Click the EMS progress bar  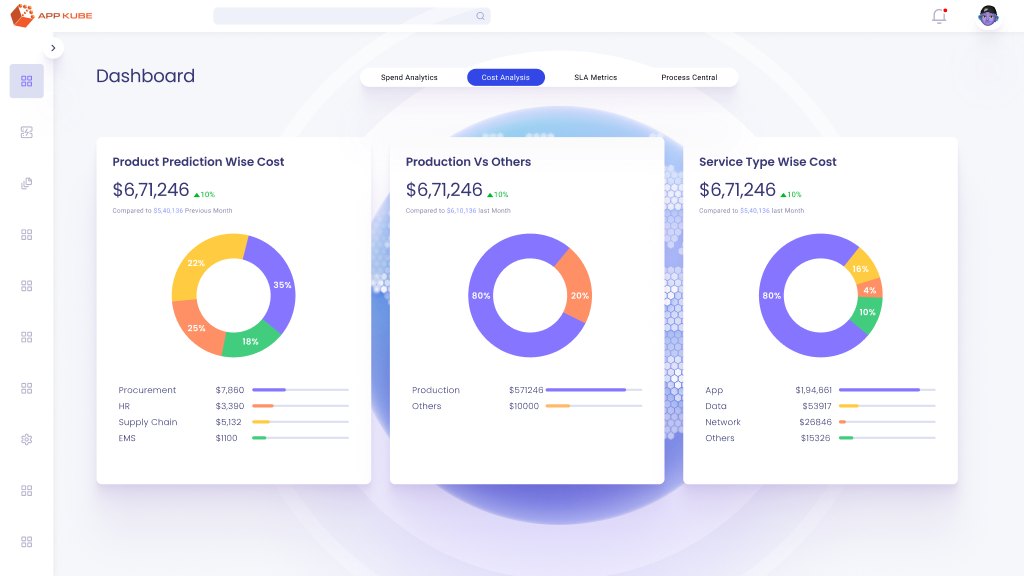(x=300, y=438)
